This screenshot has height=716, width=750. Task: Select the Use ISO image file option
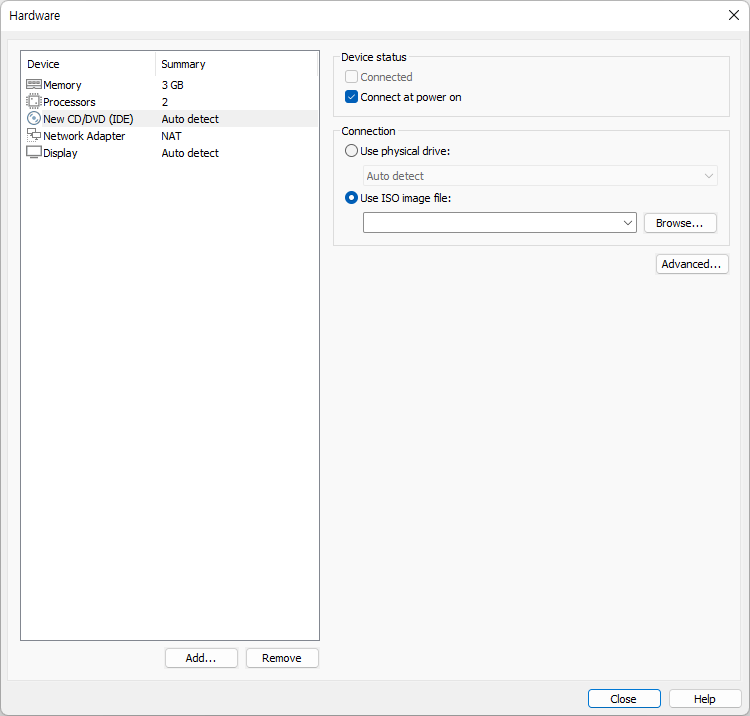[352, 198]
